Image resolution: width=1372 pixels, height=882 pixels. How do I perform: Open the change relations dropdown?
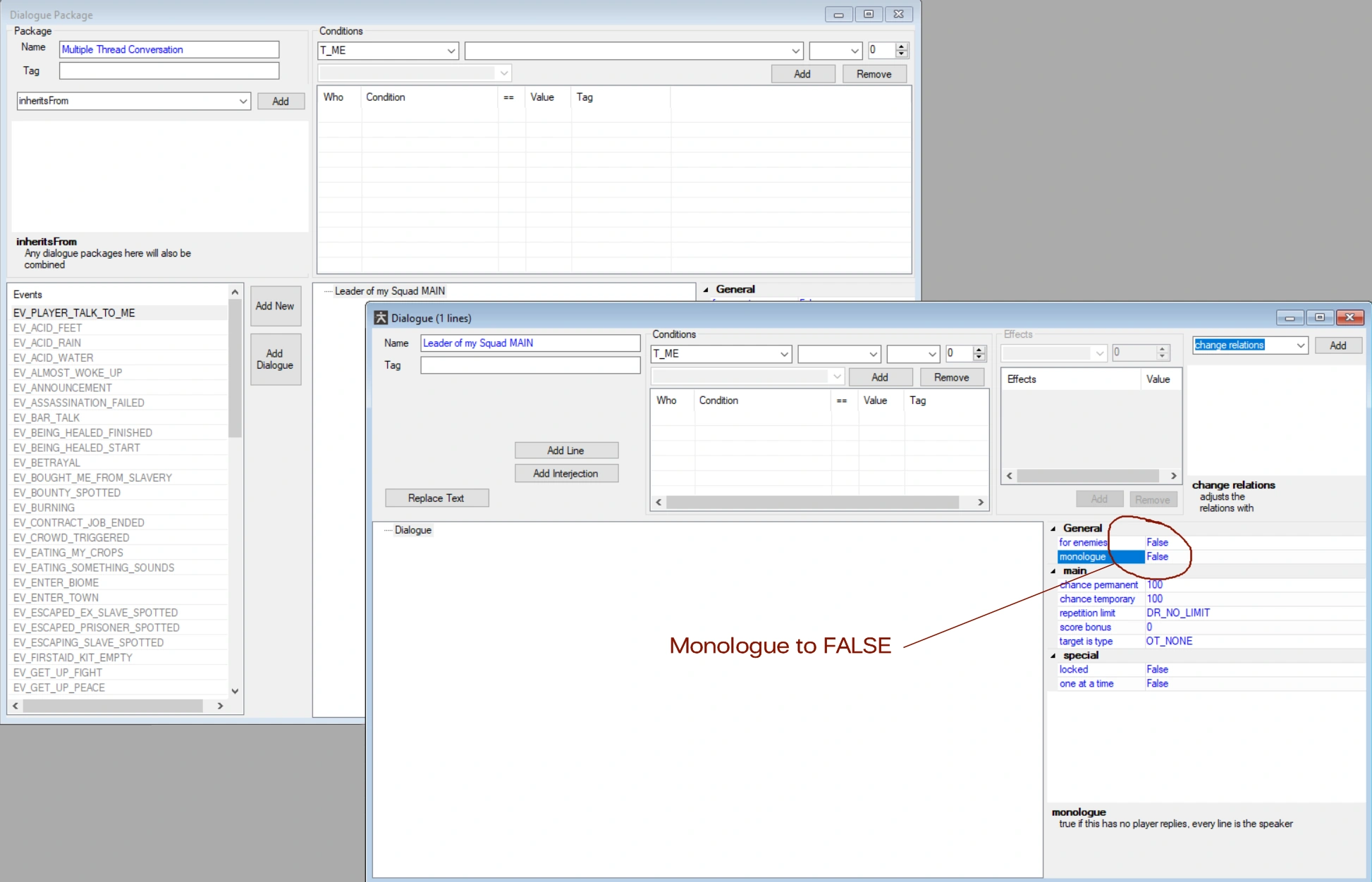coord(1300,345)
